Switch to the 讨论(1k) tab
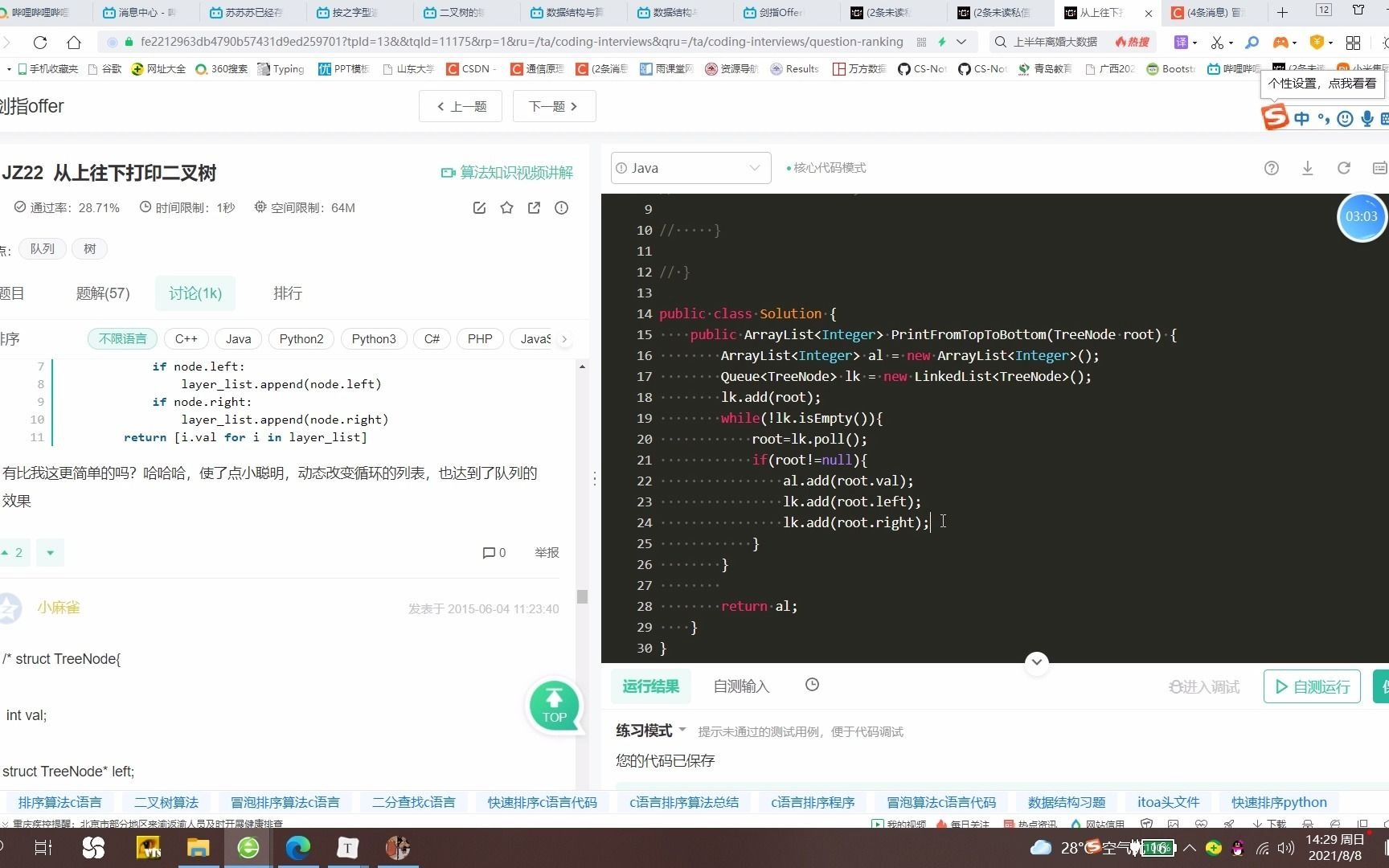 coord(195,293)
